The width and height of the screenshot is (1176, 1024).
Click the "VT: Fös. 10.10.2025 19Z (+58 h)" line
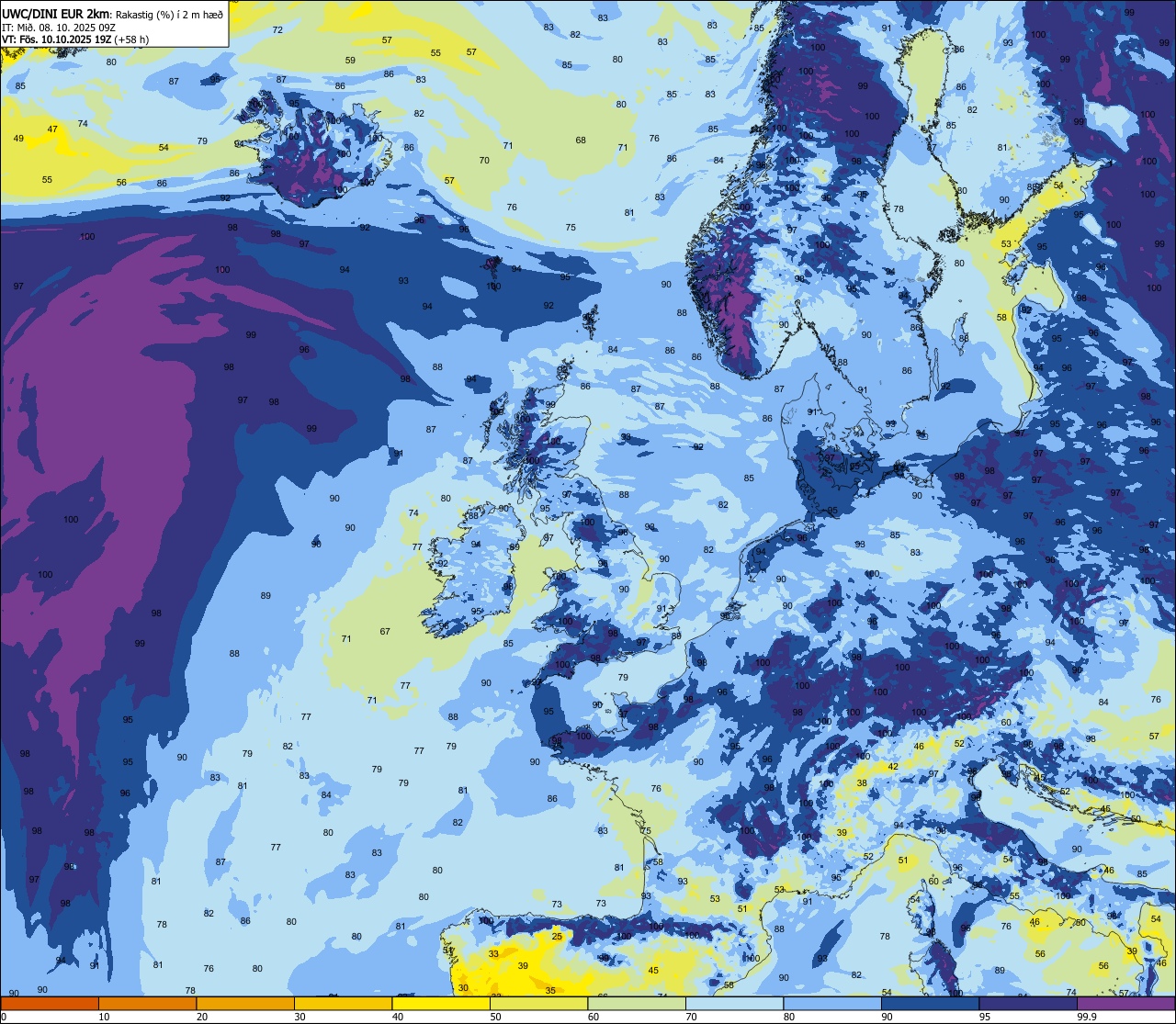75,39
